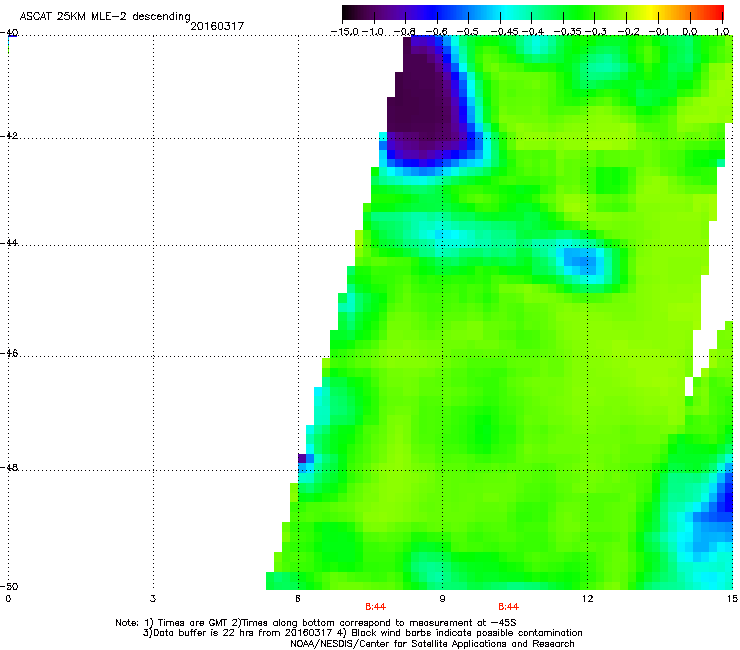The image size is (740, 650).
Task: Click the note line beginning 'Note: 1) Times are GMT'
Action: pyautogui.click(x=316, y=623)
